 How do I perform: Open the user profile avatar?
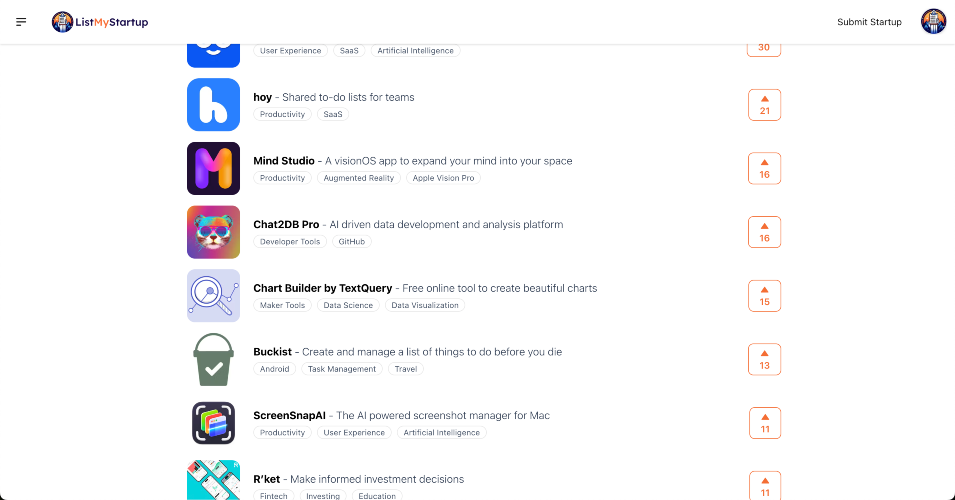click(x=933, y=22)
